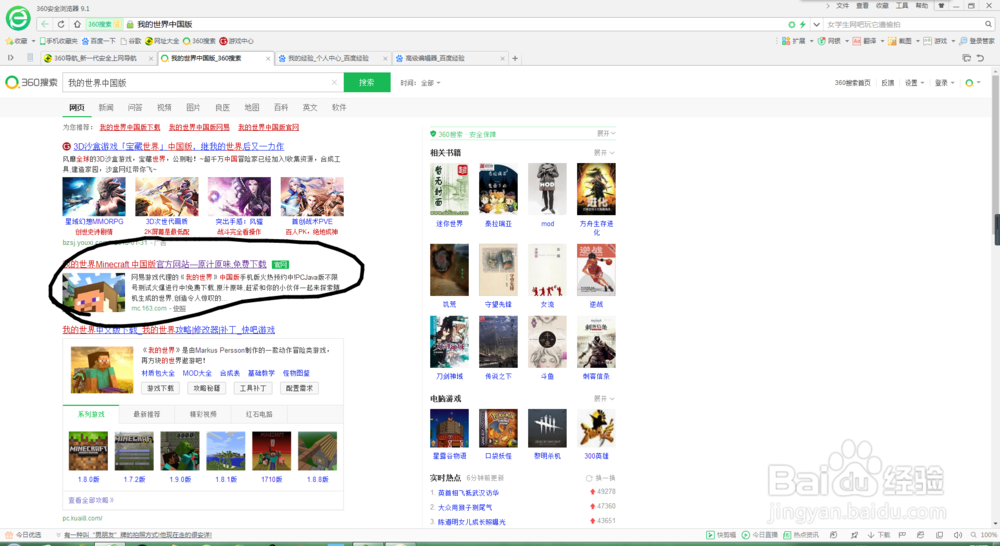Open the address bar history dropdown arrow
This screenshot has height=546, width=1000.
816,24
